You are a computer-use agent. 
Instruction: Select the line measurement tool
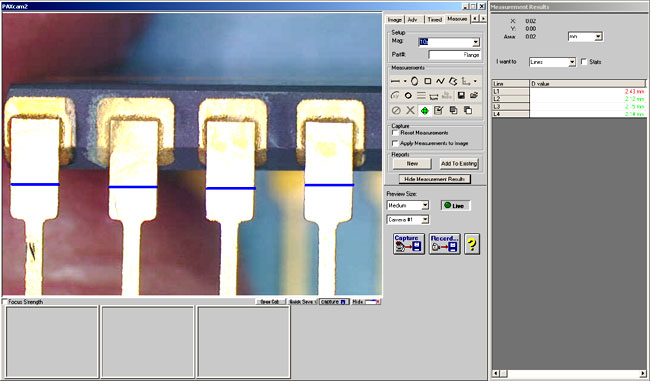click(395, 81)
